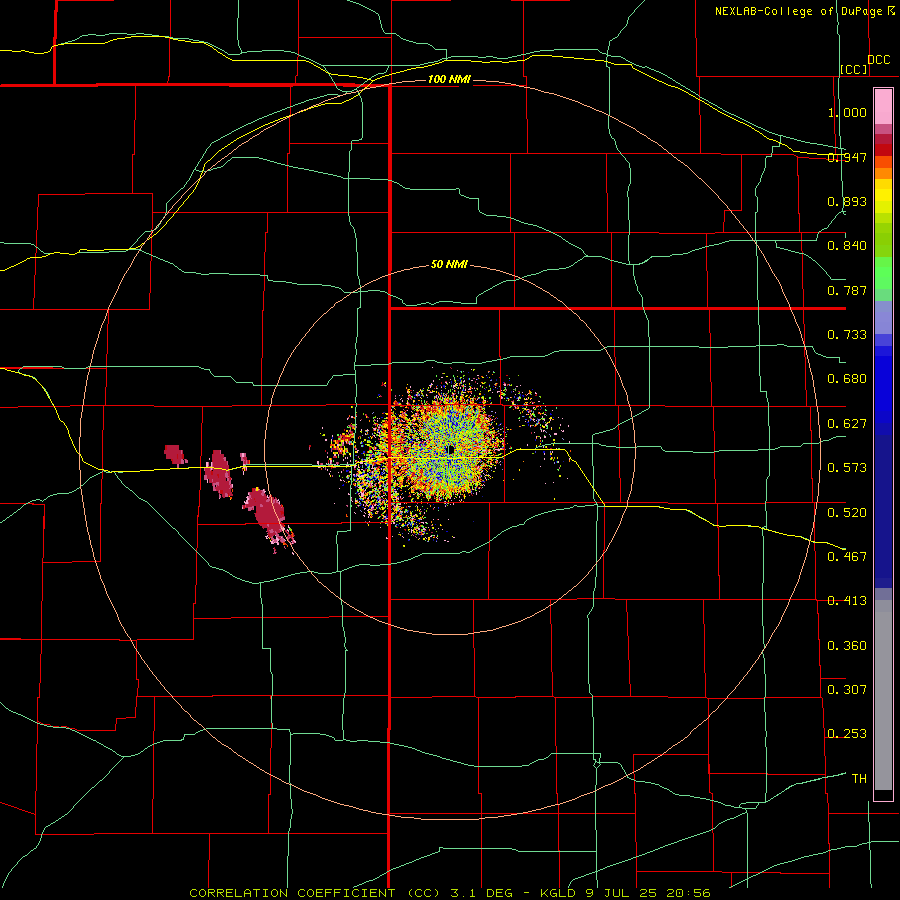Click the largest crimson storm cell southwest of the radar
This screenshot has height=900, width=900.
tap(267, 513)
